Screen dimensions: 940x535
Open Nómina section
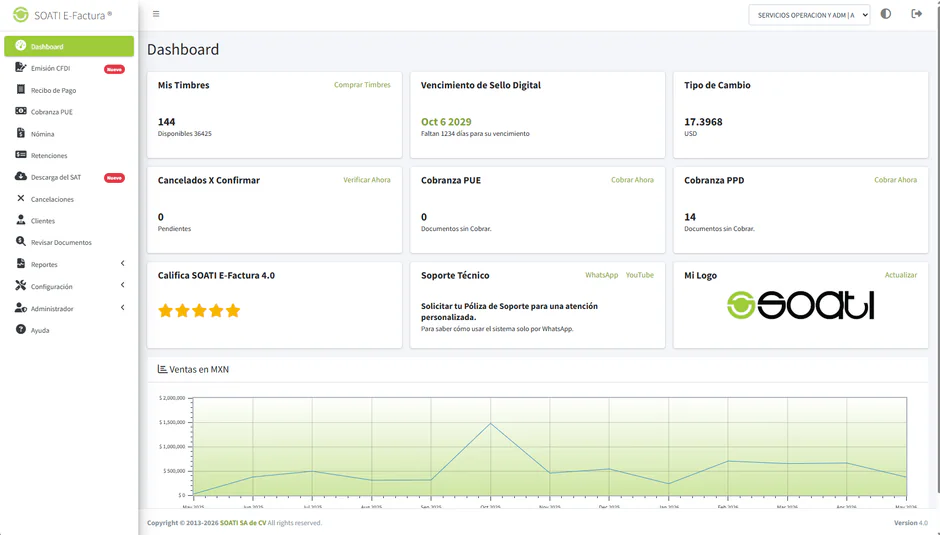[69, 134]
